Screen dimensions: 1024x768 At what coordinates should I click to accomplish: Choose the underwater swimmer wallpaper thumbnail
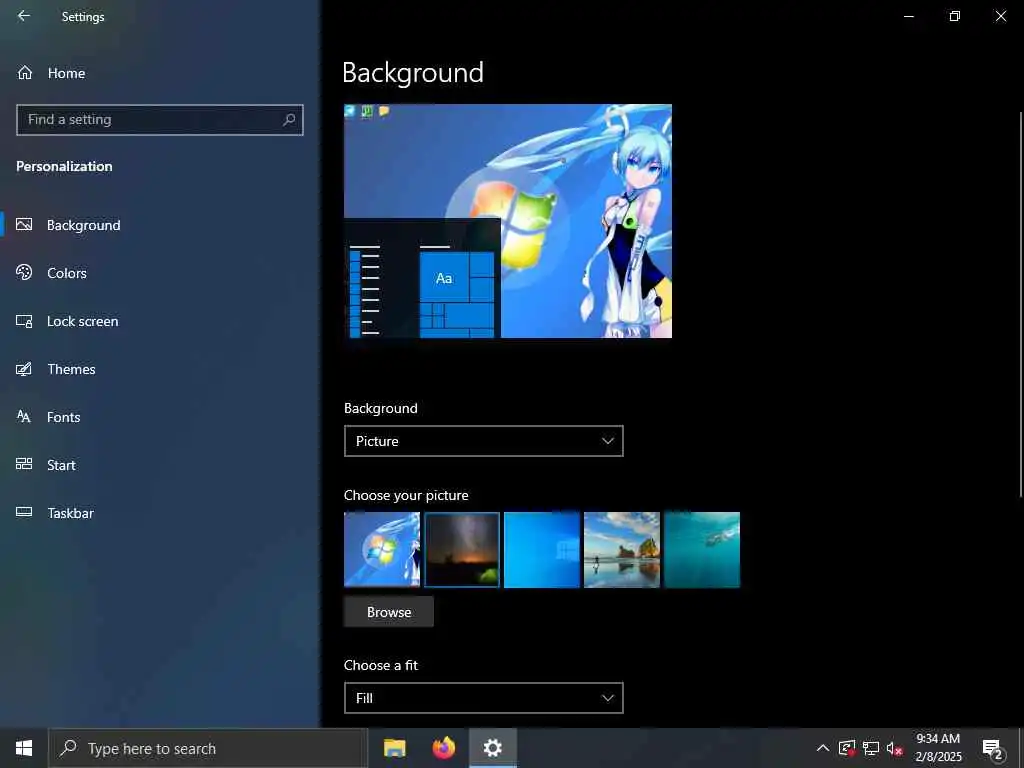(x=702, y=550)
